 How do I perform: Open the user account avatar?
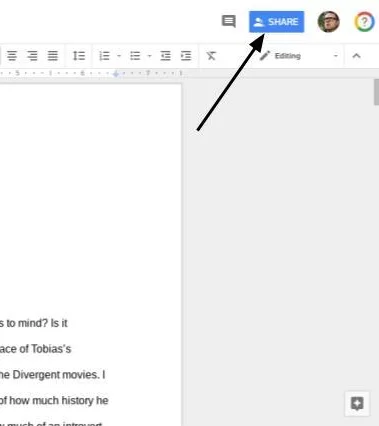pyautogui.click(x=328, y=22)
